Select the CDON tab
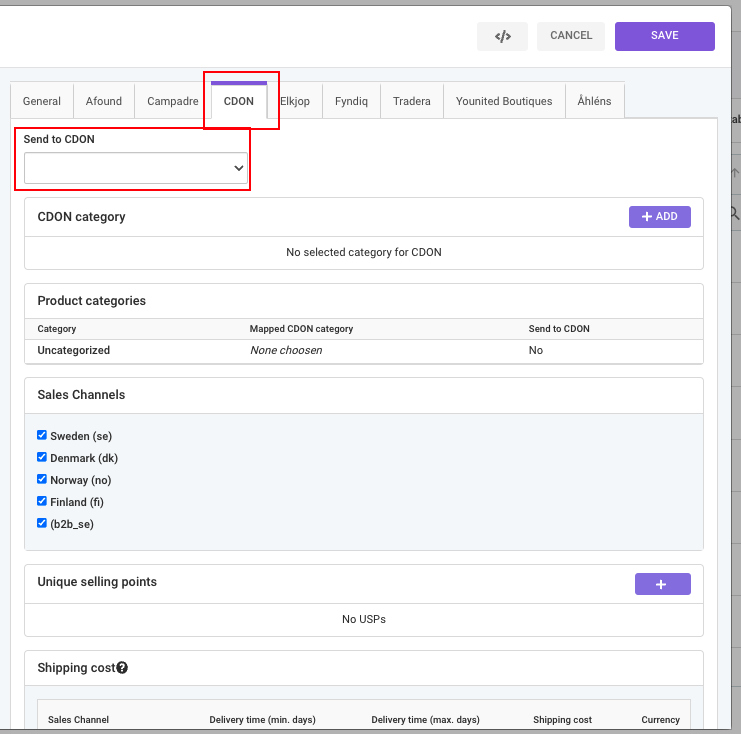This screenshot has width=741, height=734. (x=239, y=101)
